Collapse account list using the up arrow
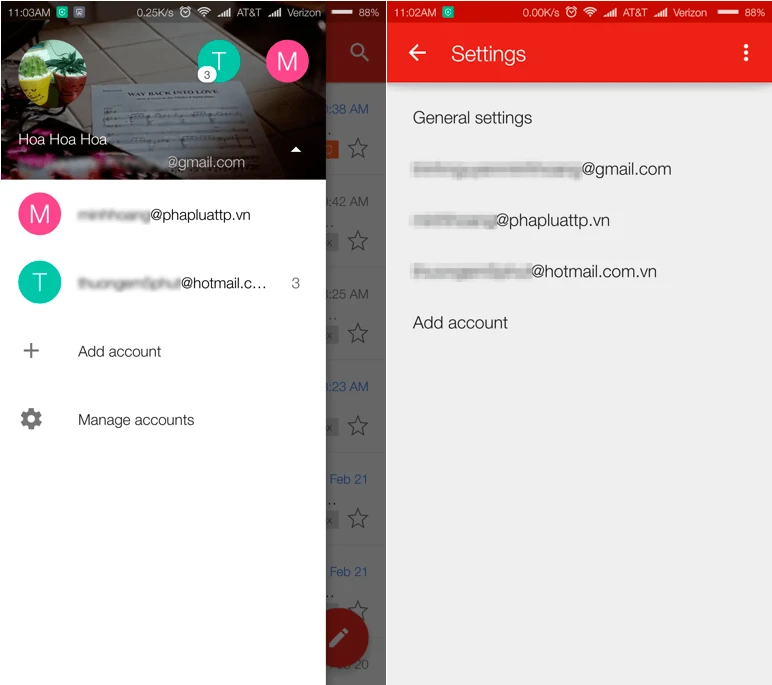Screen dimensions: 772x685 (x=296, y=150)
